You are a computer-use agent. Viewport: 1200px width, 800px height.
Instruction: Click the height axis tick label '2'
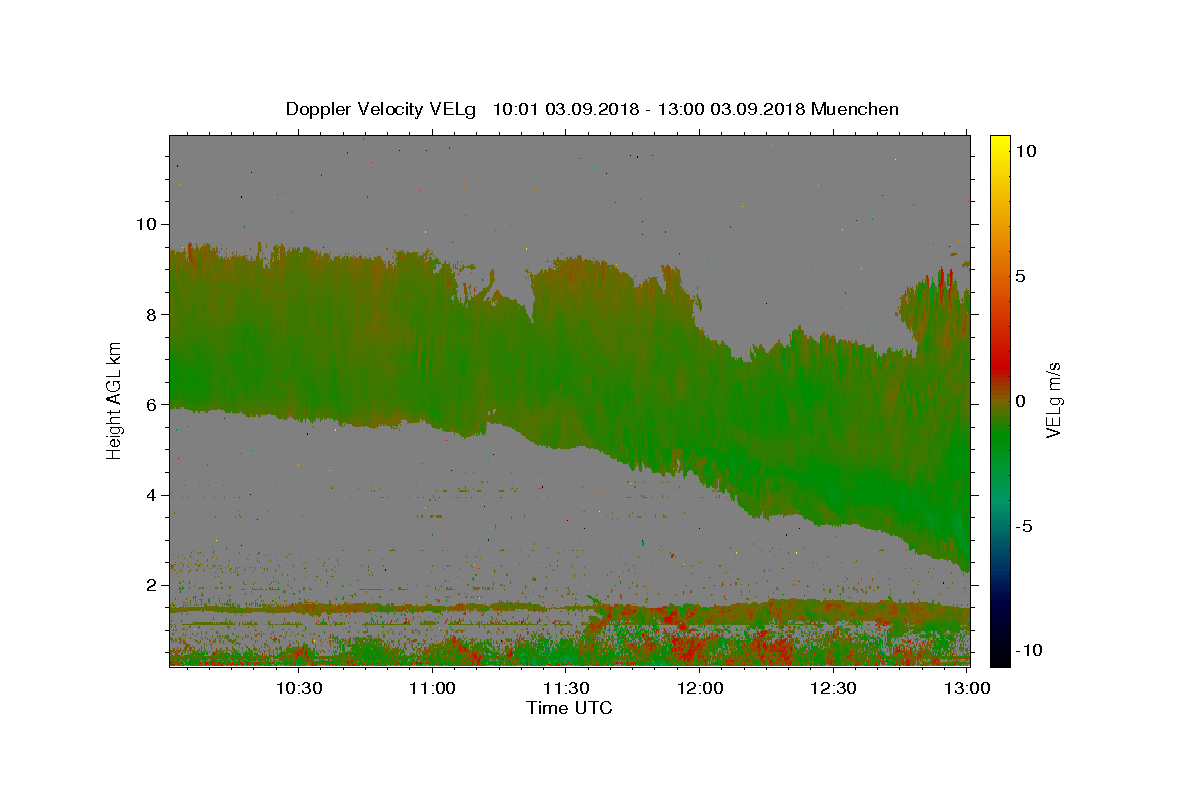[154, 586]
